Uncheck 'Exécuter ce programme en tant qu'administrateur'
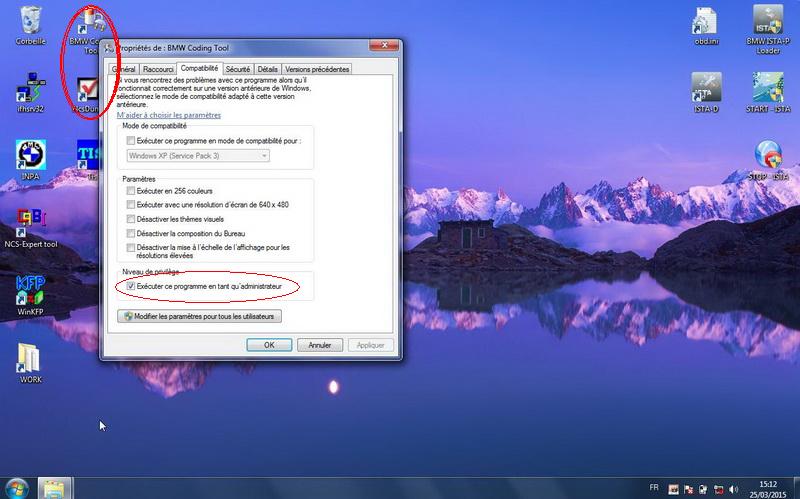Viewport: 800px width, 499px height. tap(131, 286)
